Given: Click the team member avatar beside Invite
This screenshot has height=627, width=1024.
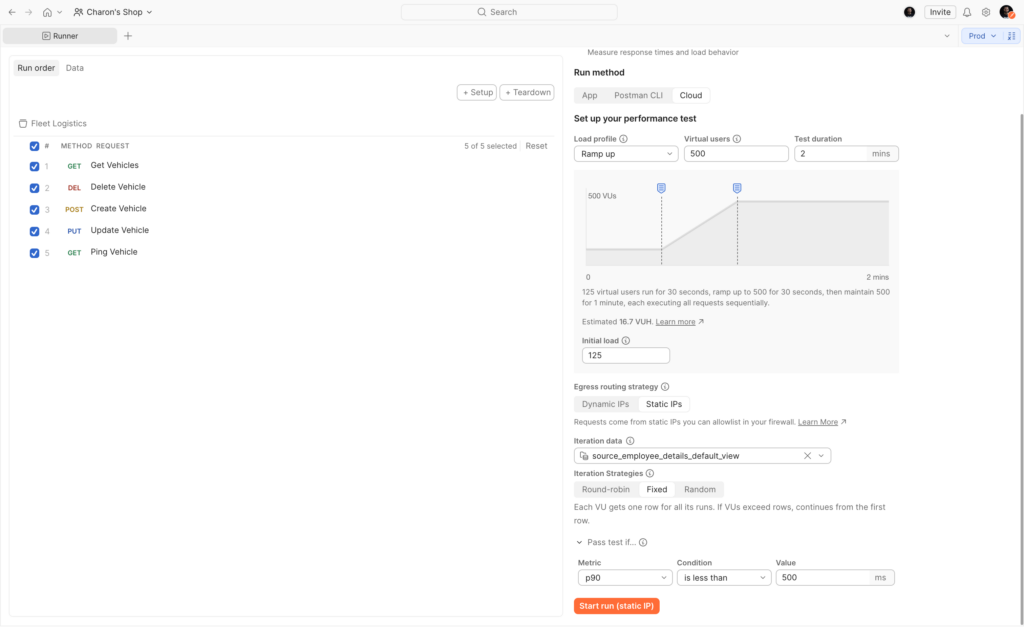Looking at the screenshot, I should 910,12.
